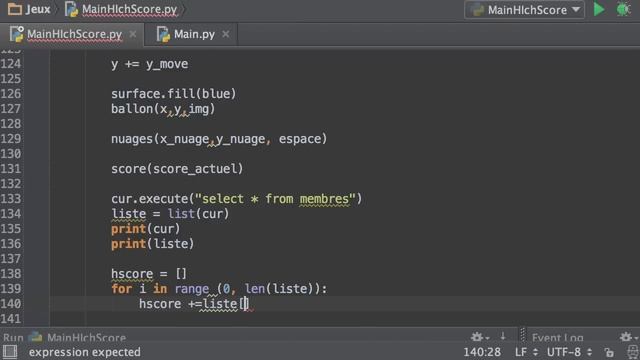Screen dimensions: 640x360
Task: Close the MainHIchScore.py tab
Action: click(133, 34)
